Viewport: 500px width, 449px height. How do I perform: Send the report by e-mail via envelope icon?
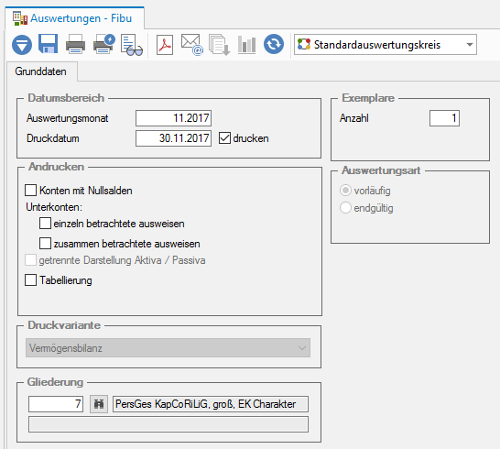tap(192, 45)
